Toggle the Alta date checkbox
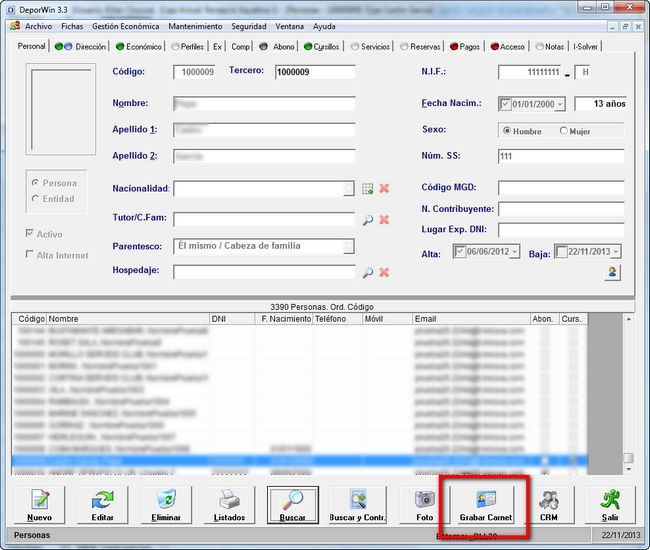 (460, 251)
